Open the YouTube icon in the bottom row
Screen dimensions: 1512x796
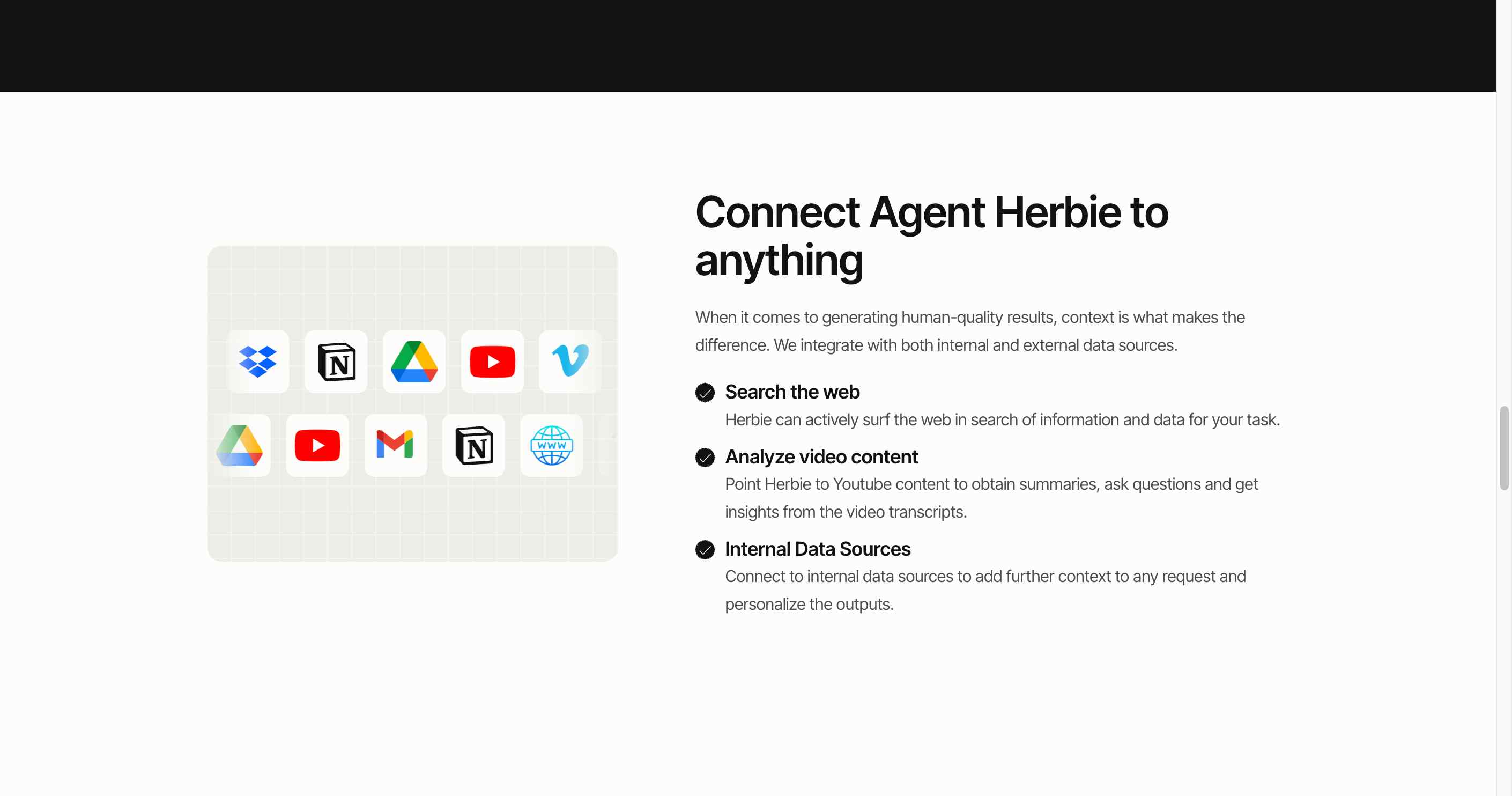click(x=317, y=446)
